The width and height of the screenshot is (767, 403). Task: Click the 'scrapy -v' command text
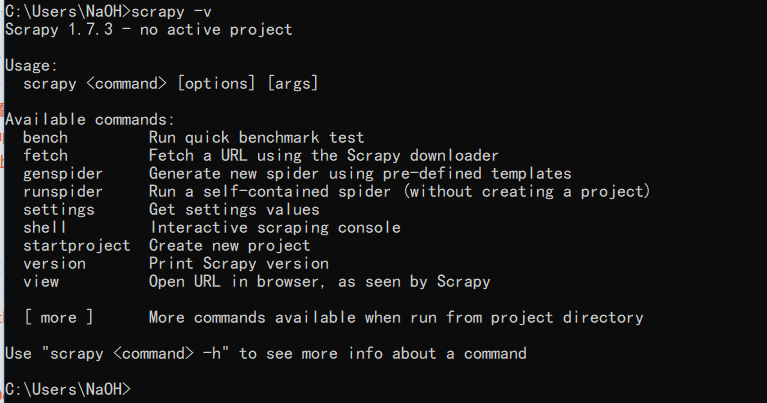click(x=171, y=12)
